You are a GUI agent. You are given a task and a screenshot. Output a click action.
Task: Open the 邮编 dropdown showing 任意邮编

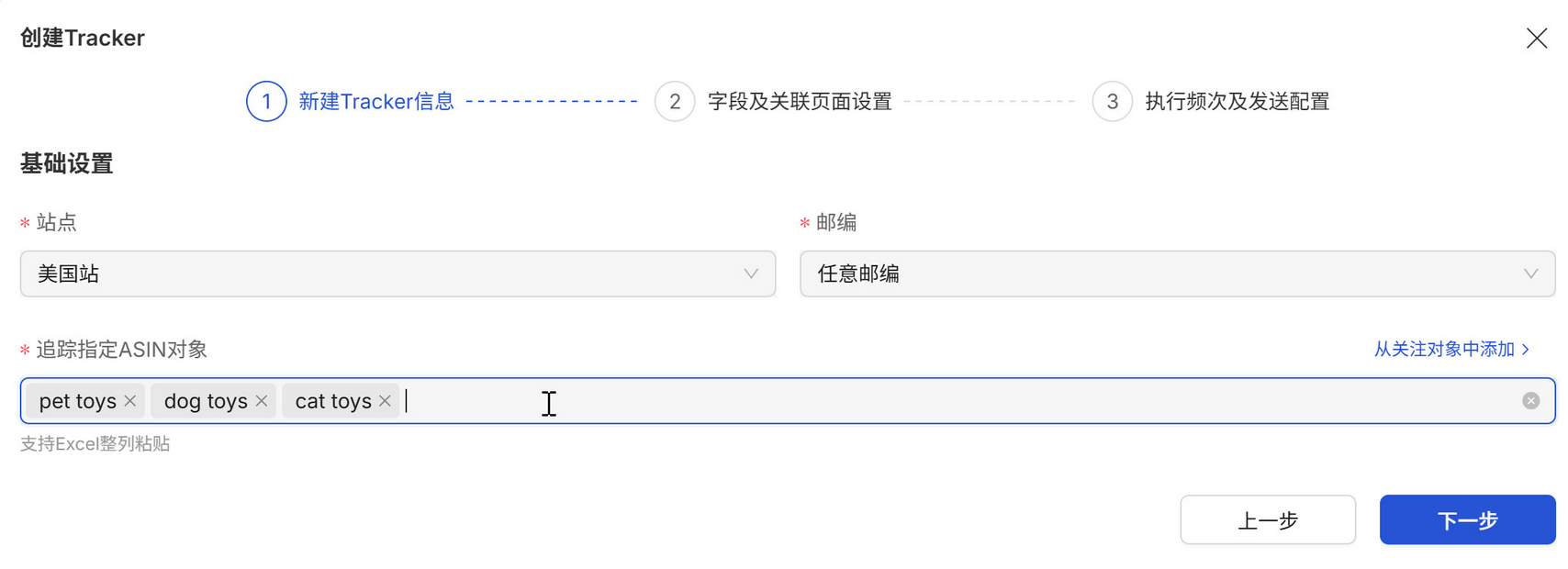(1166, 274)
